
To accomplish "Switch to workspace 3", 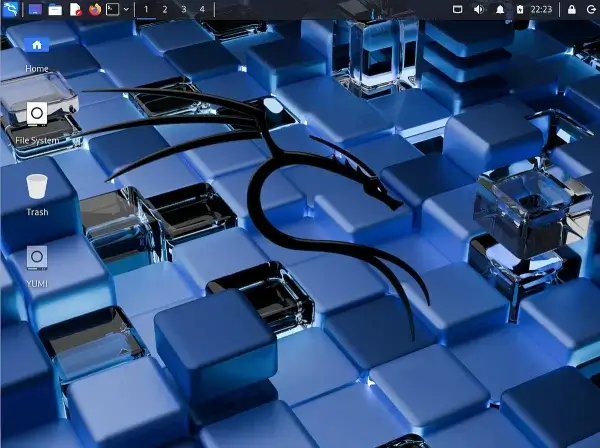I will click(184, 9).
